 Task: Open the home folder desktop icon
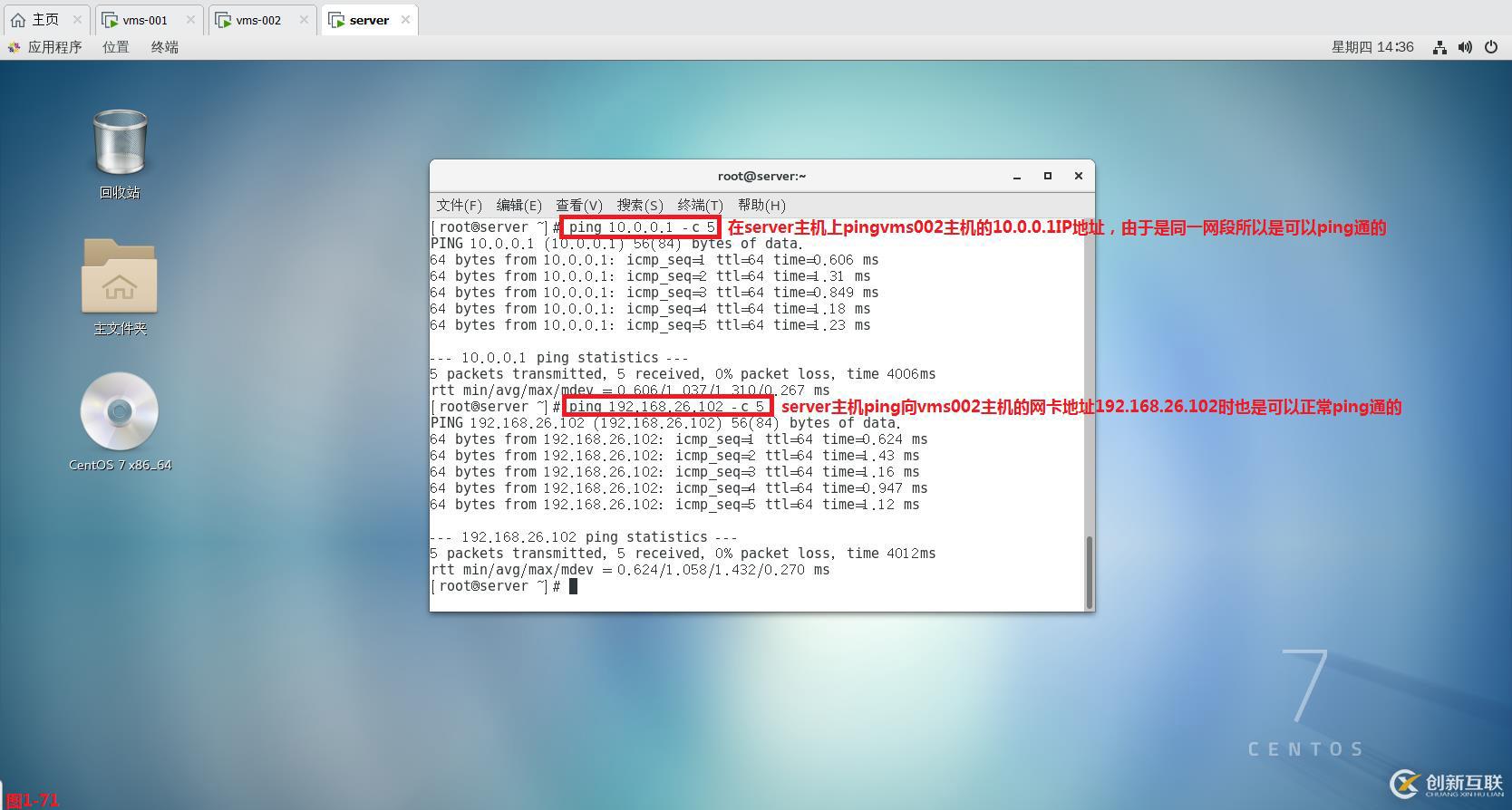pyautogui.click(x=120, y=275)
